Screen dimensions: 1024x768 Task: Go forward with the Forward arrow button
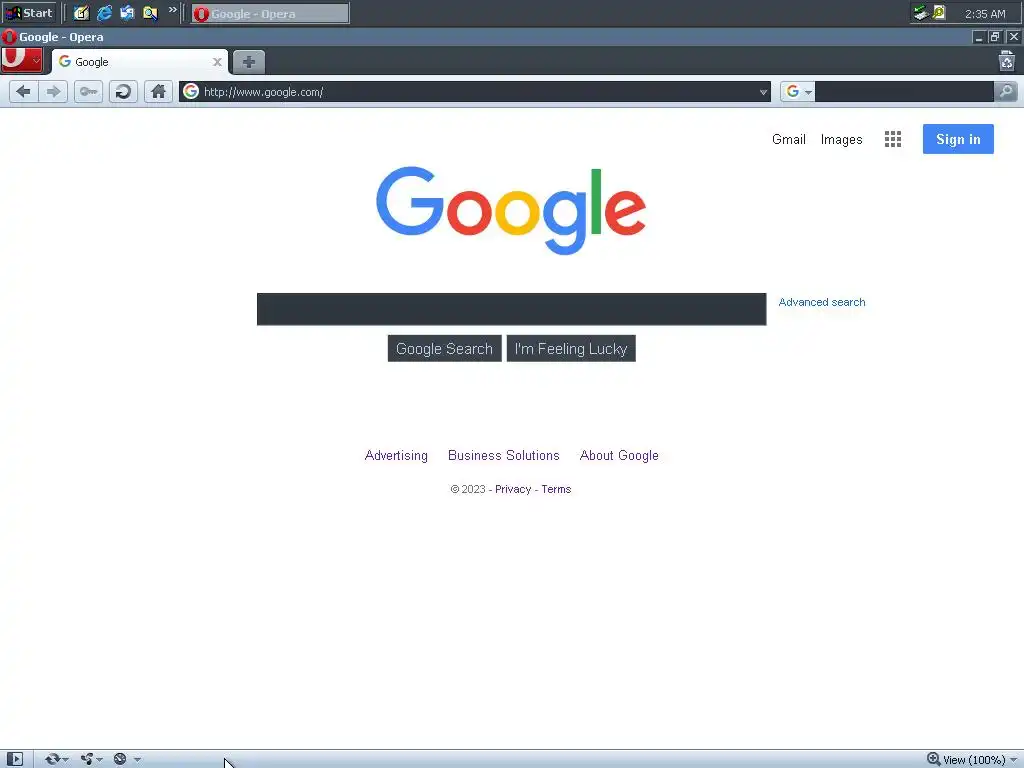coord(53,91)
